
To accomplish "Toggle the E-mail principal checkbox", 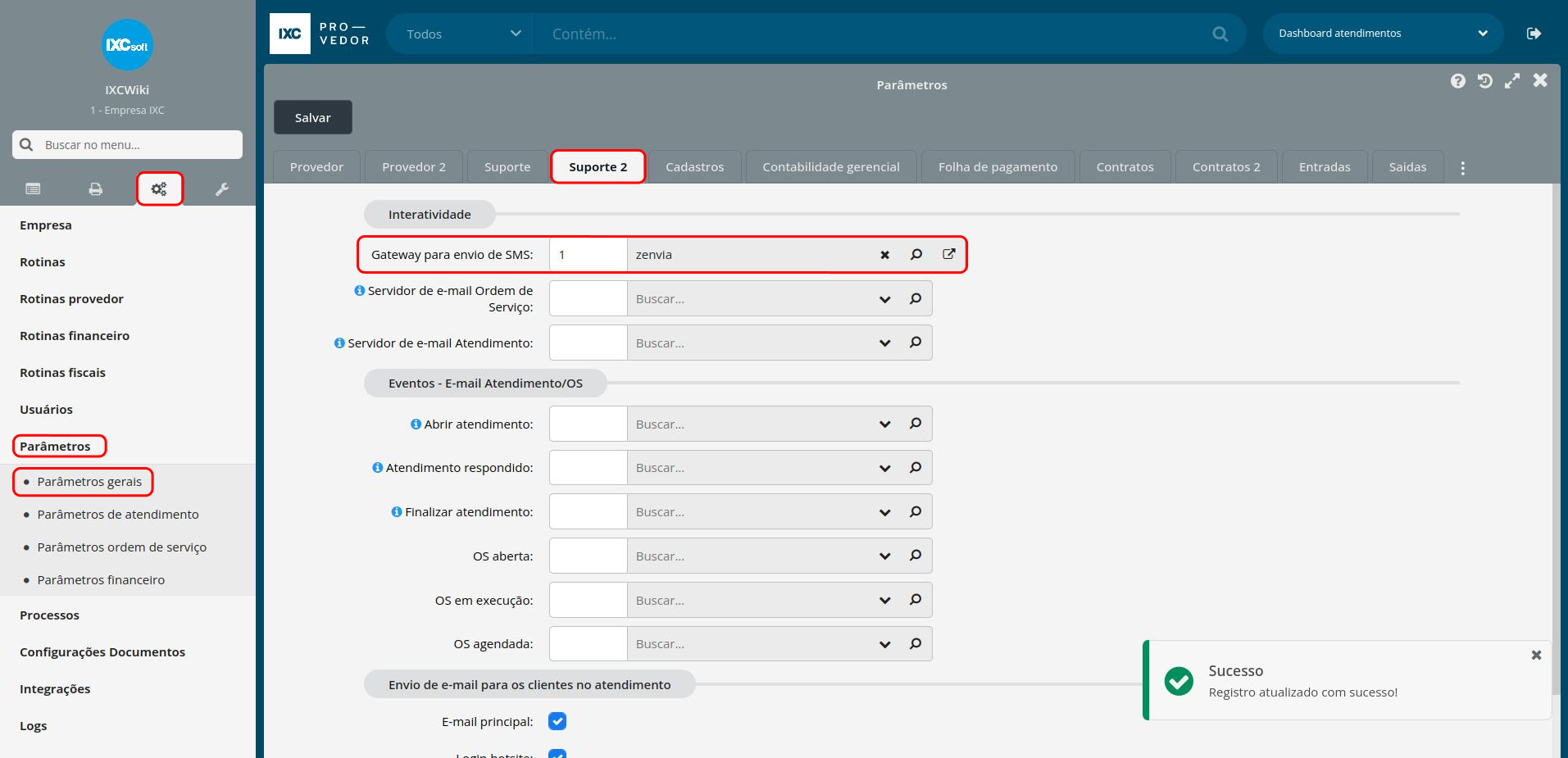I will pyautogui.click(x=557, y=721).
